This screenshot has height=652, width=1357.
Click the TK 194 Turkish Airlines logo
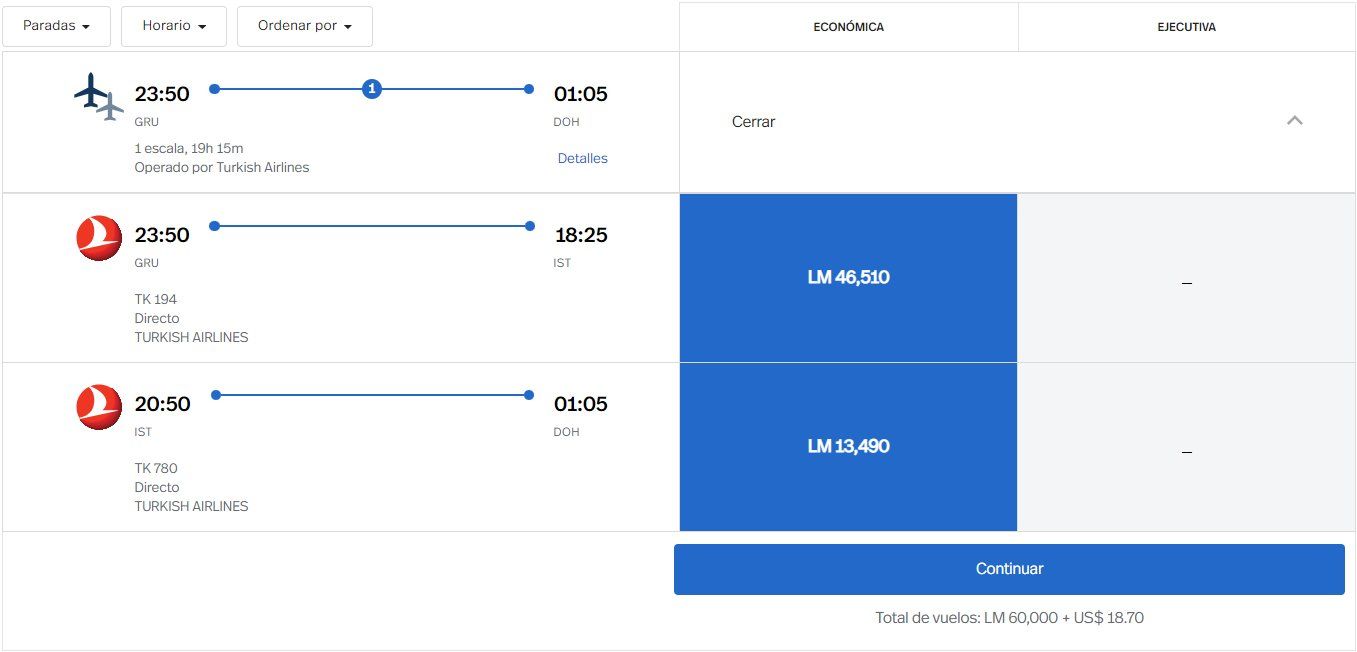(99, 238)
